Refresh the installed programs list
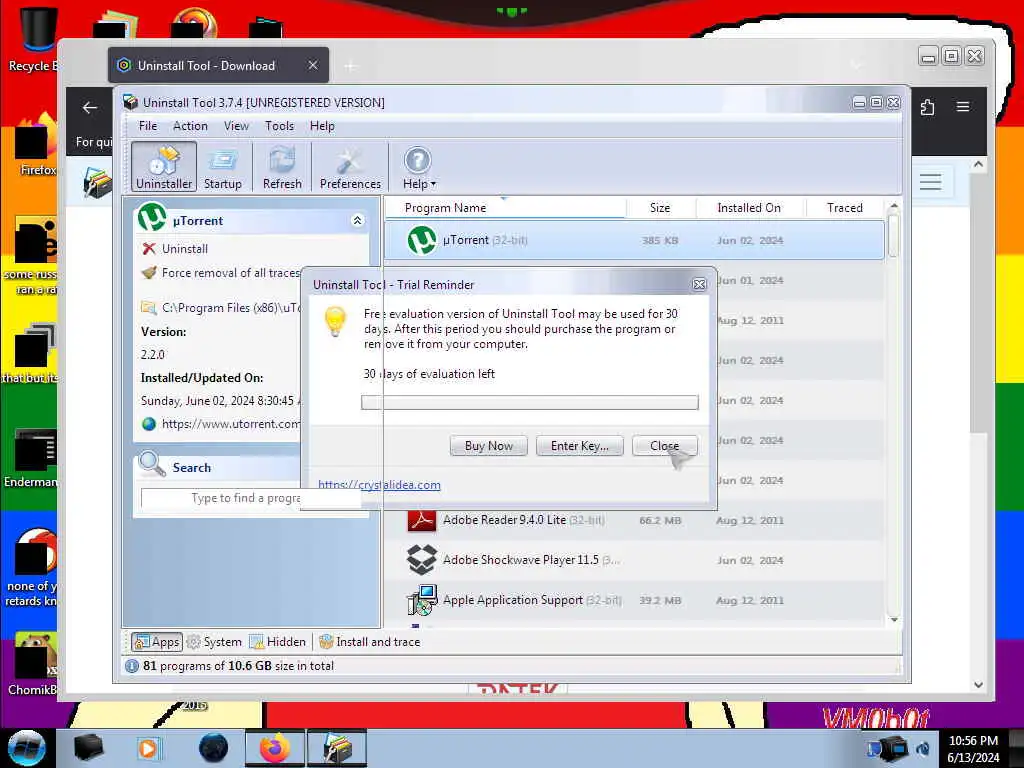Viewport: 1024px width, 768px height. click(x=282, y=167)
